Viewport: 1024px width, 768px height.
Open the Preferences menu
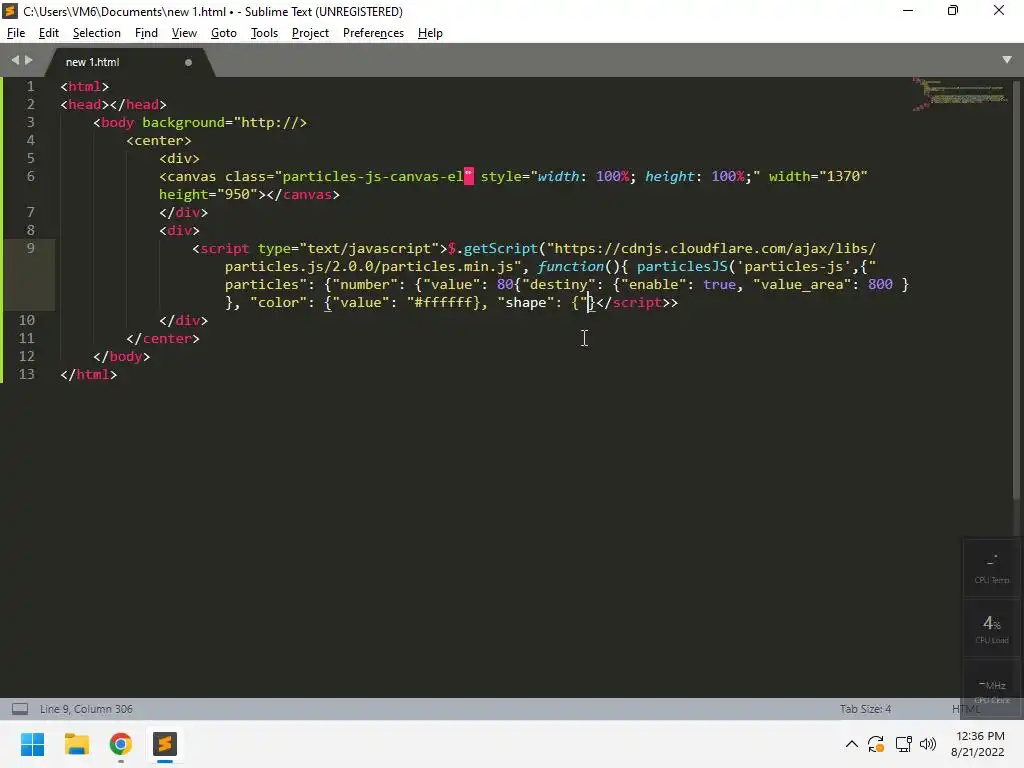tap(373, 33)
